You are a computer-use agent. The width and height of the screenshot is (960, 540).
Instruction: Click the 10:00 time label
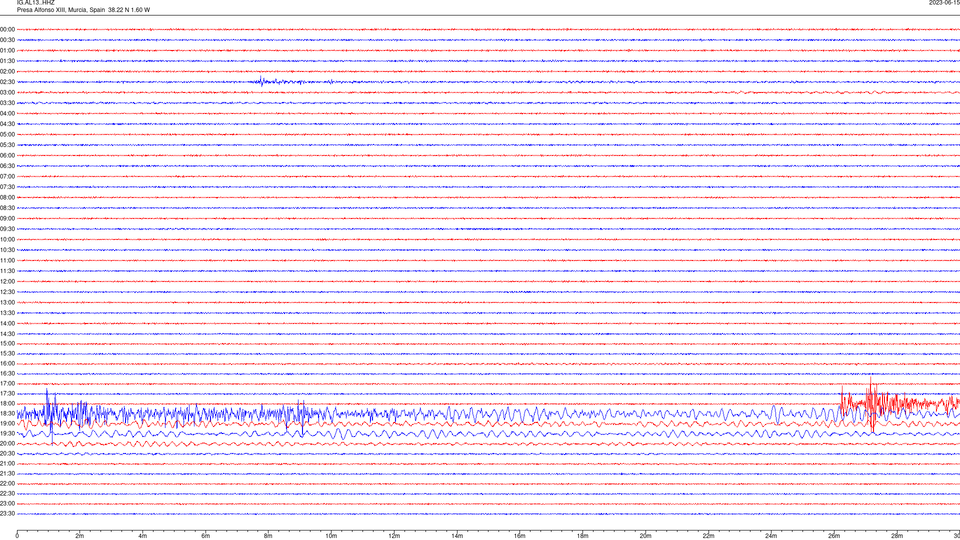(x=7, y=239)
